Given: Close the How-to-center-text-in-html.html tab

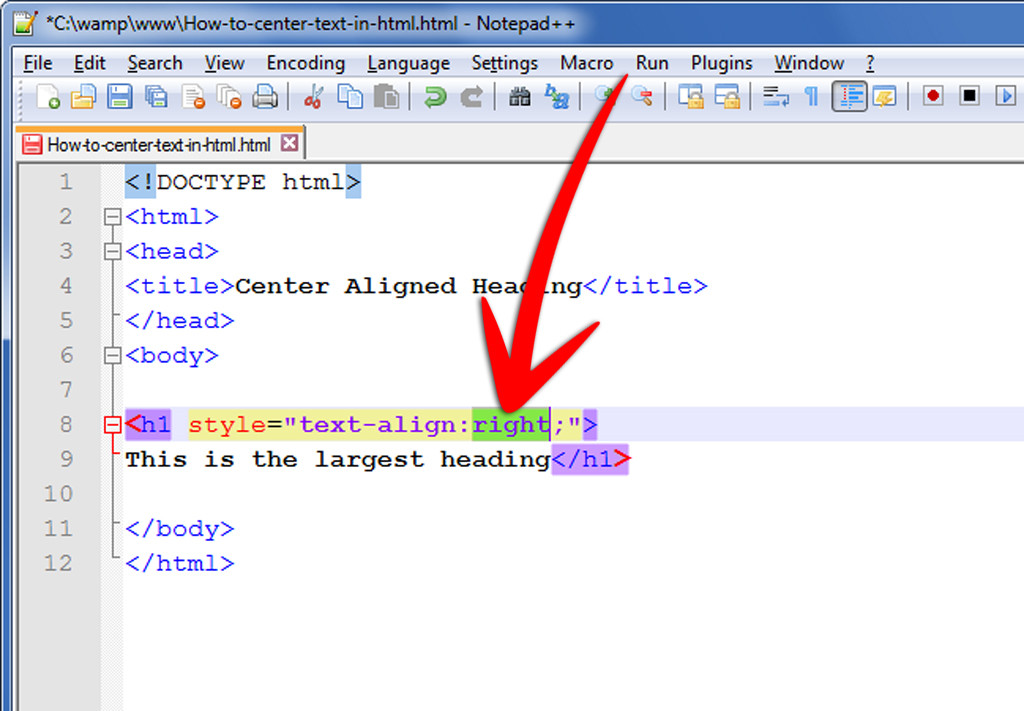Looking at the screenshot, I should (x=289, y=144).
